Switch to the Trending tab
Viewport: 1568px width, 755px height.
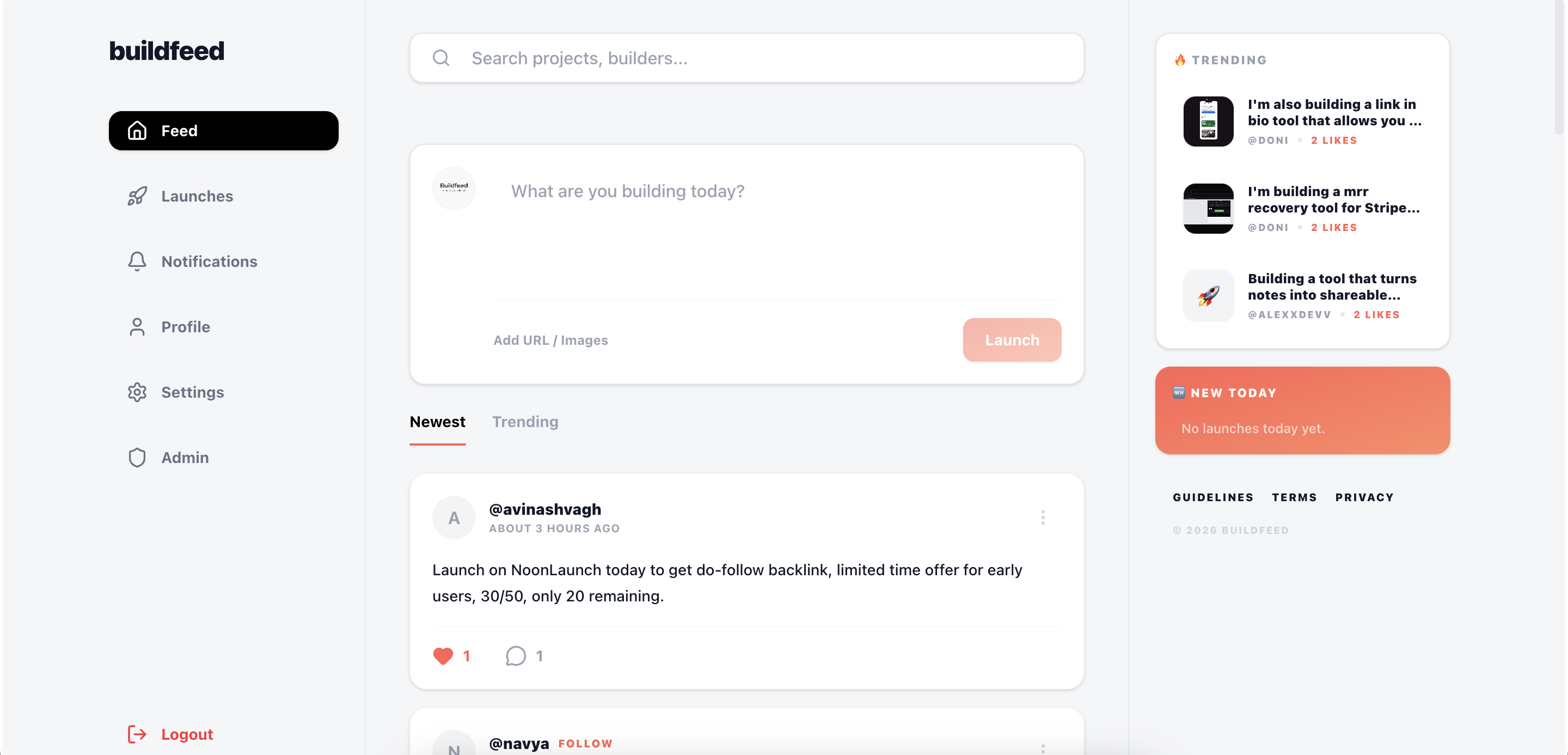tap(525, 421)
